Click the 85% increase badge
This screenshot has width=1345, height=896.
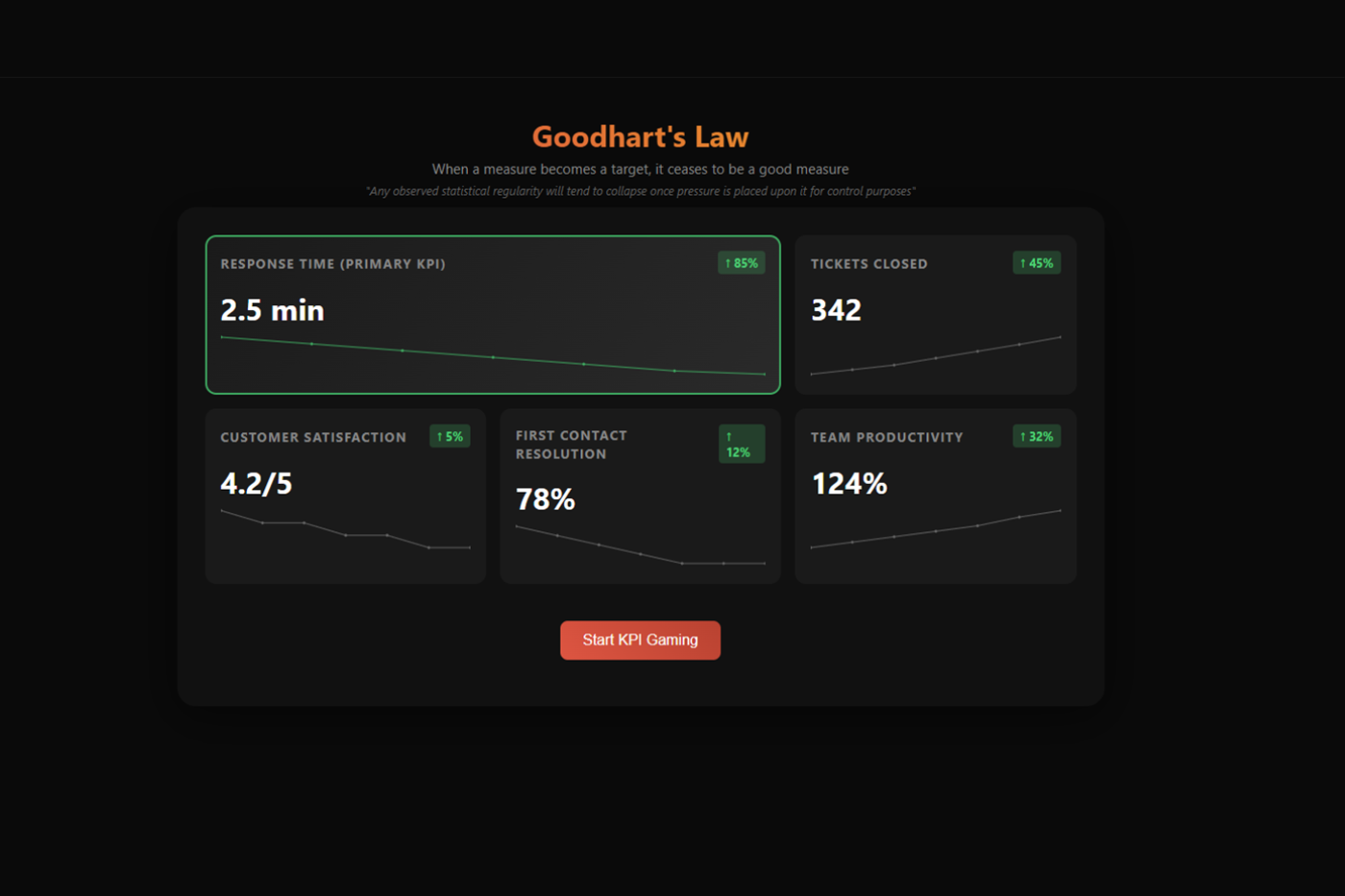(741, 263)
